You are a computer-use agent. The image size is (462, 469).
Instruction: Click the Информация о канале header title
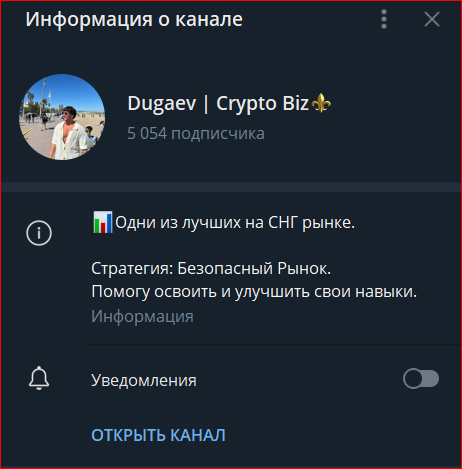[x=134, y=19]
